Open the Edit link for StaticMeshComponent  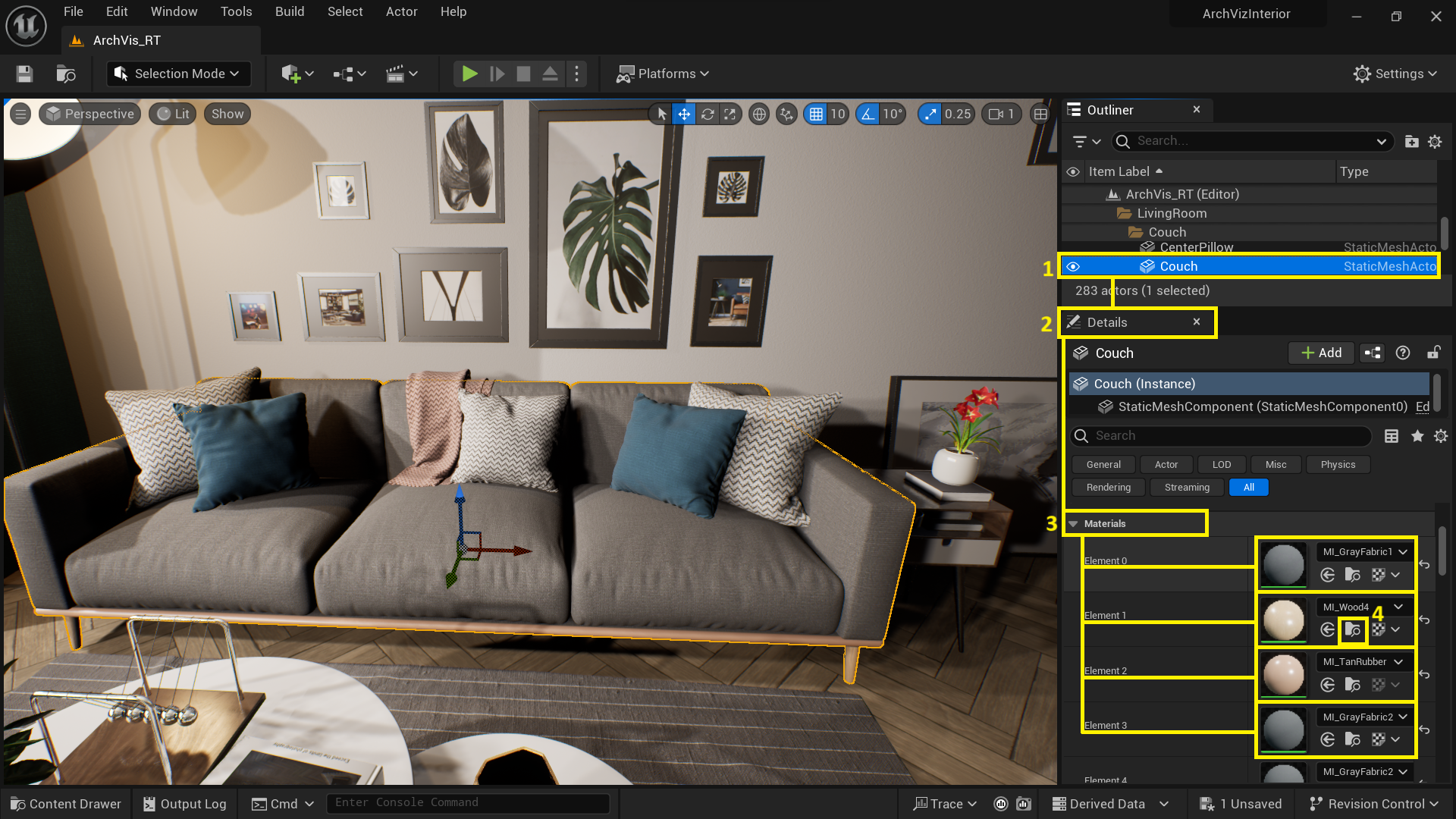[x=1422, y=407]
